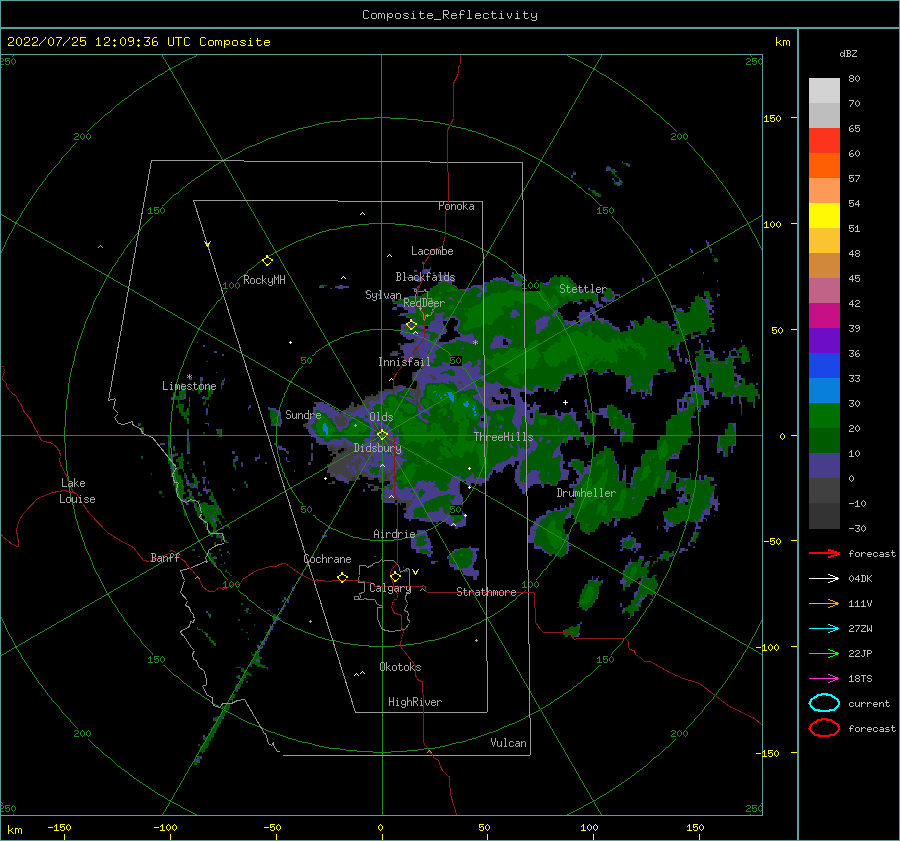
Task: Click the Banff label
Action: (x=165, y=557)
